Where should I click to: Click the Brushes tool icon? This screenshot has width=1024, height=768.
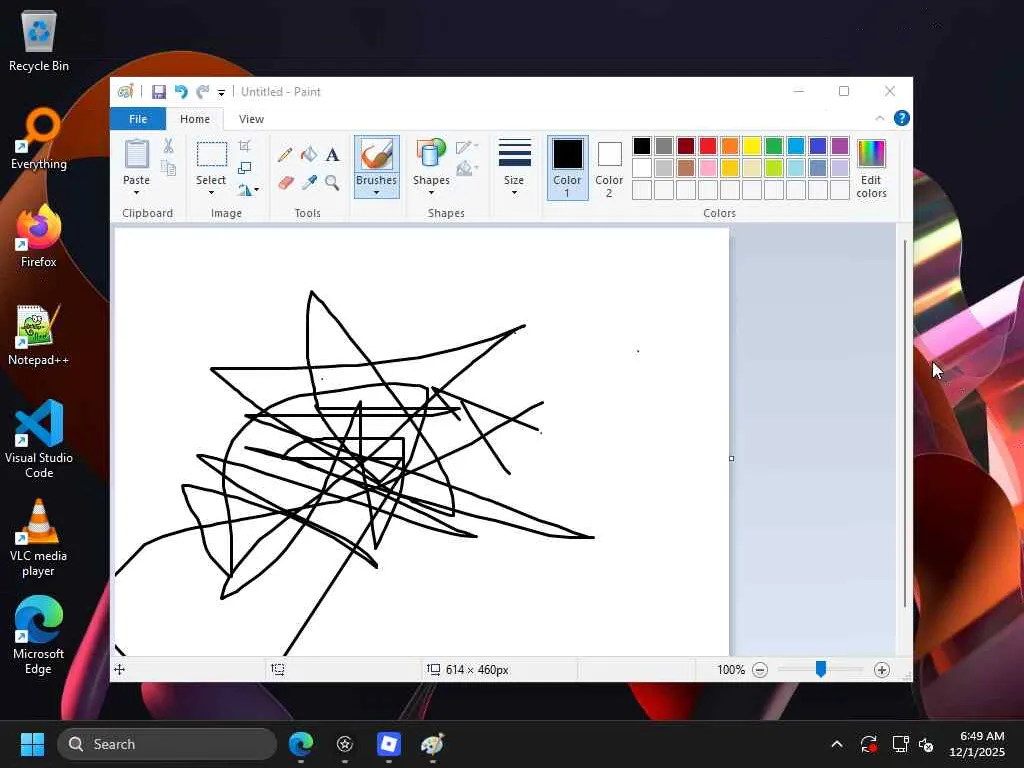click(x=377, y=155)
